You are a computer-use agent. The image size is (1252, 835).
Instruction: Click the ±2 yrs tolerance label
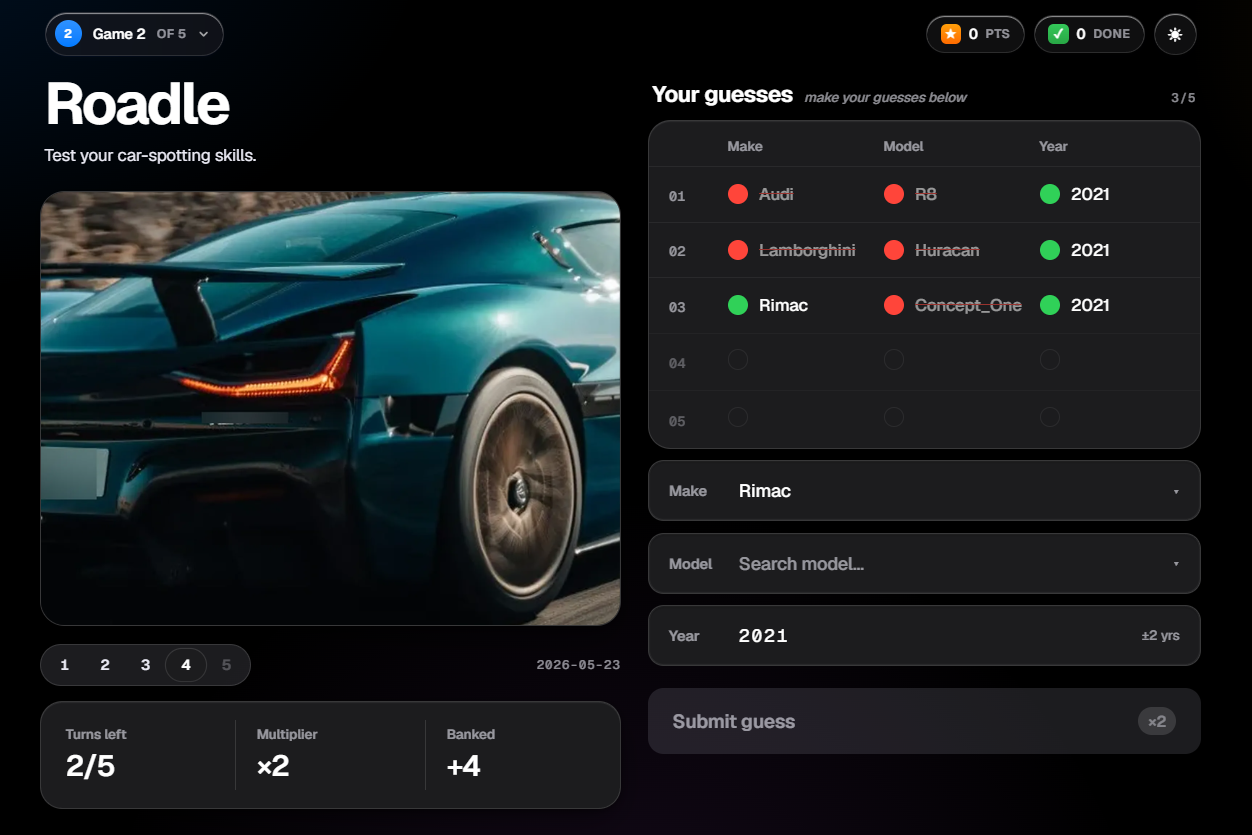pyautogui.click(x=1160, y=635)
